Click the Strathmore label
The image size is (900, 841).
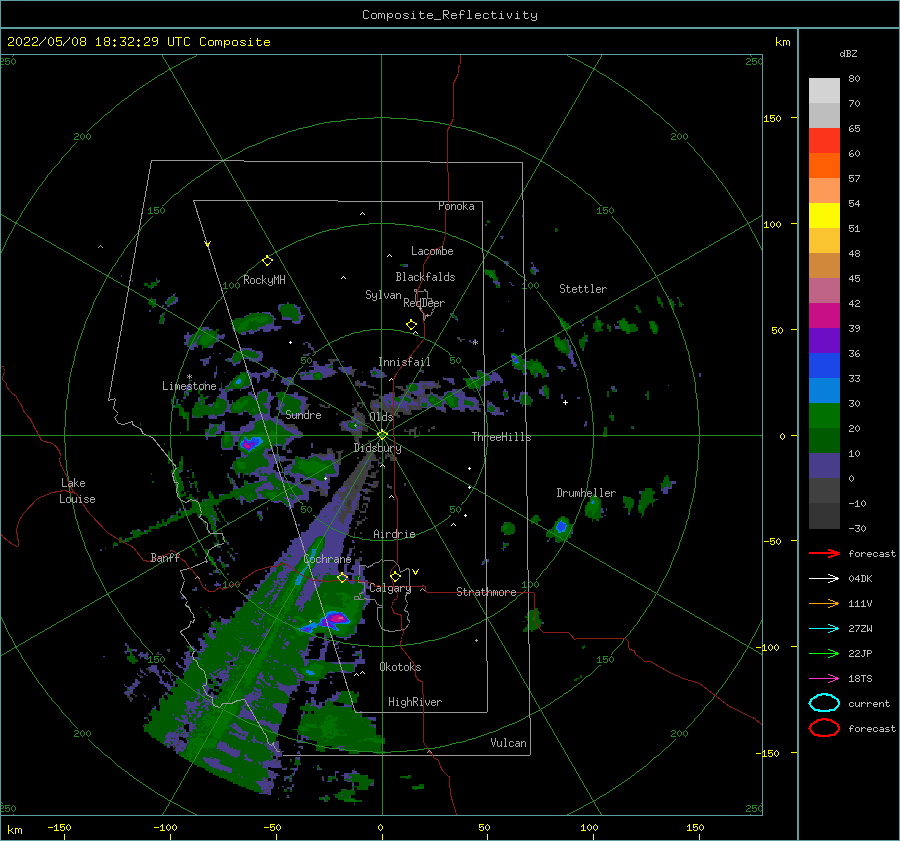pos(486,592)
